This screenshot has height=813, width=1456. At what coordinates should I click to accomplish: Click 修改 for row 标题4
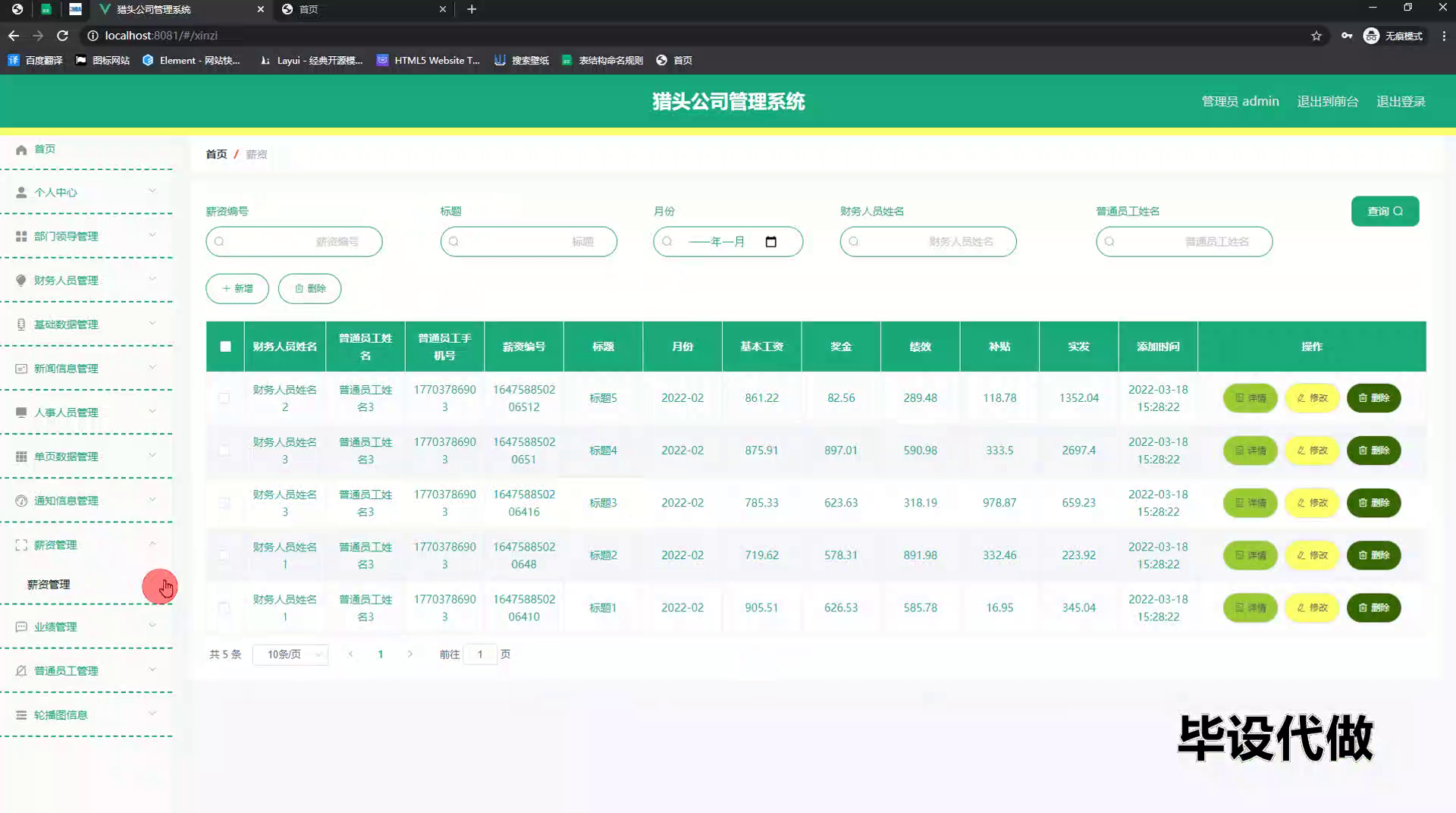pos(1312,450)
